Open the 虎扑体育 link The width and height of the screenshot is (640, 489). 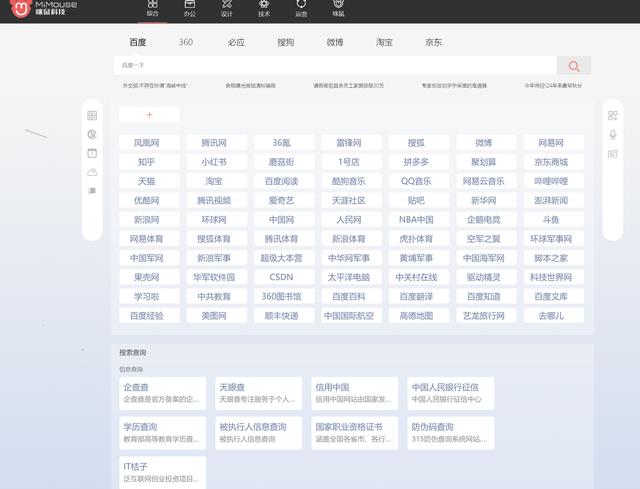point(419,239)
